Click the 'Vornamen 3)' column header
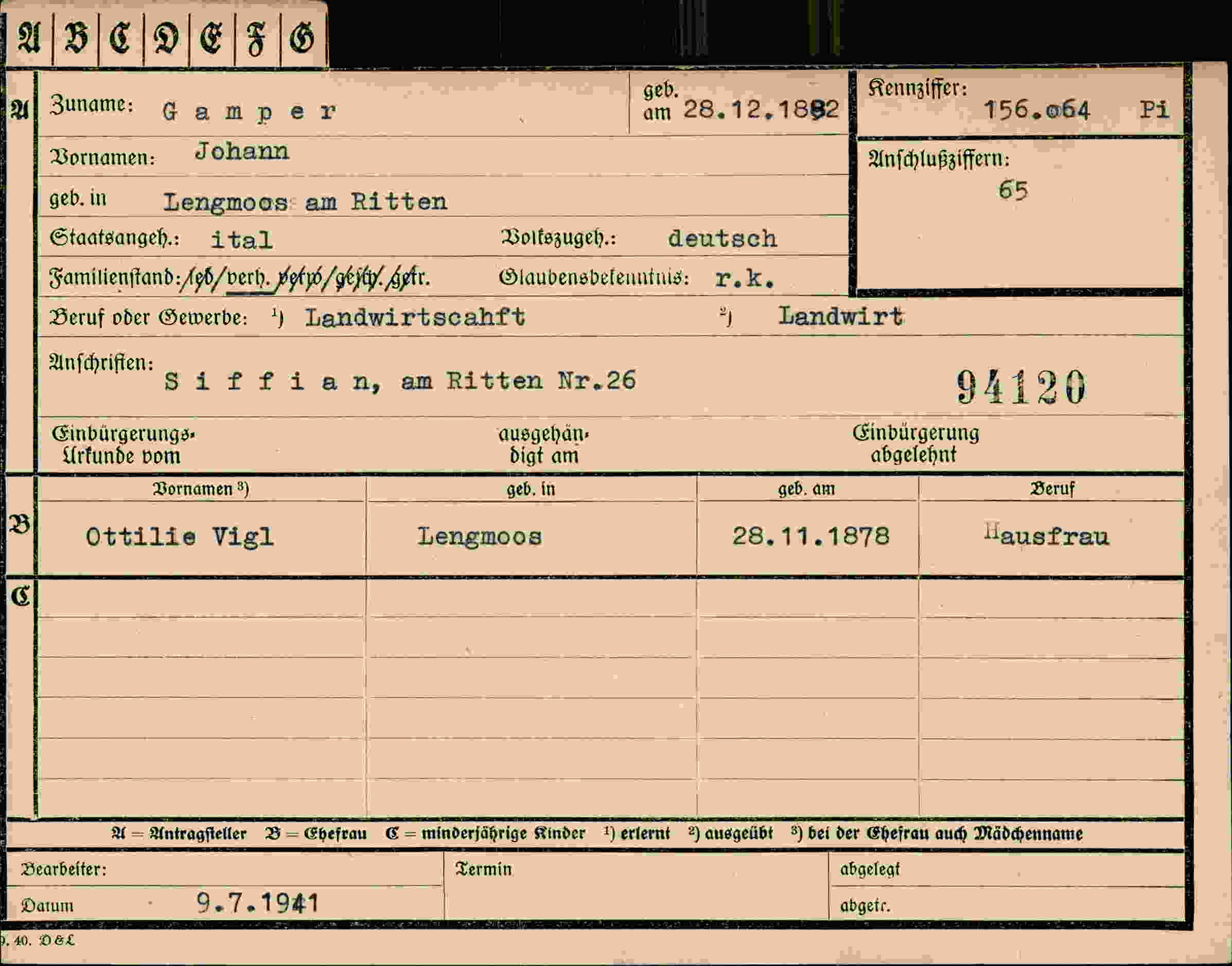The image size is (1232, 966). click(201, 489)
